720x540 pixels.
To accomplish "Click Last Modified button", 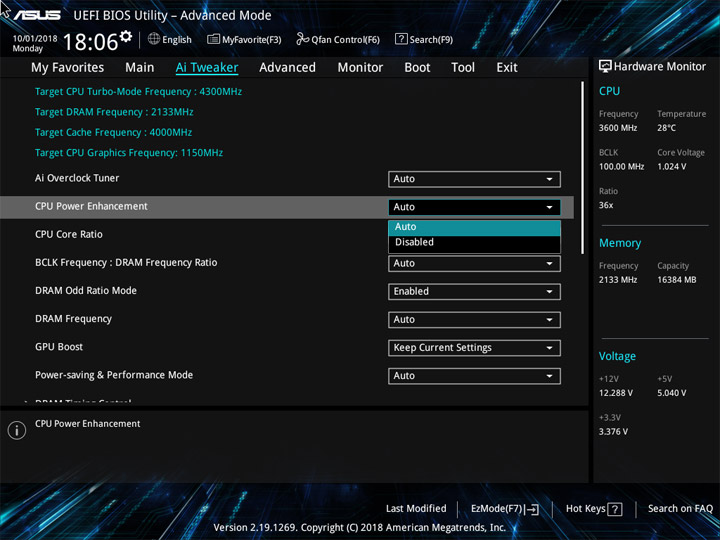I will click(416, 509).
